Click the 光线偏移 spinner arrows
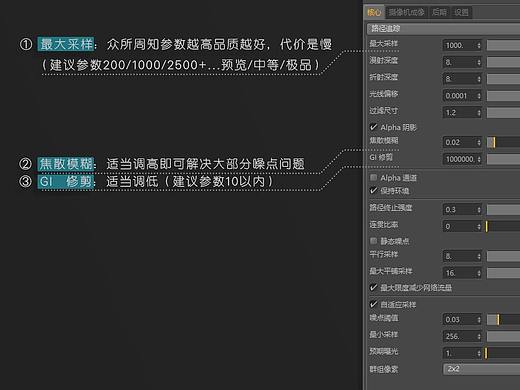The image size is (520, 390). coord(479,96)
